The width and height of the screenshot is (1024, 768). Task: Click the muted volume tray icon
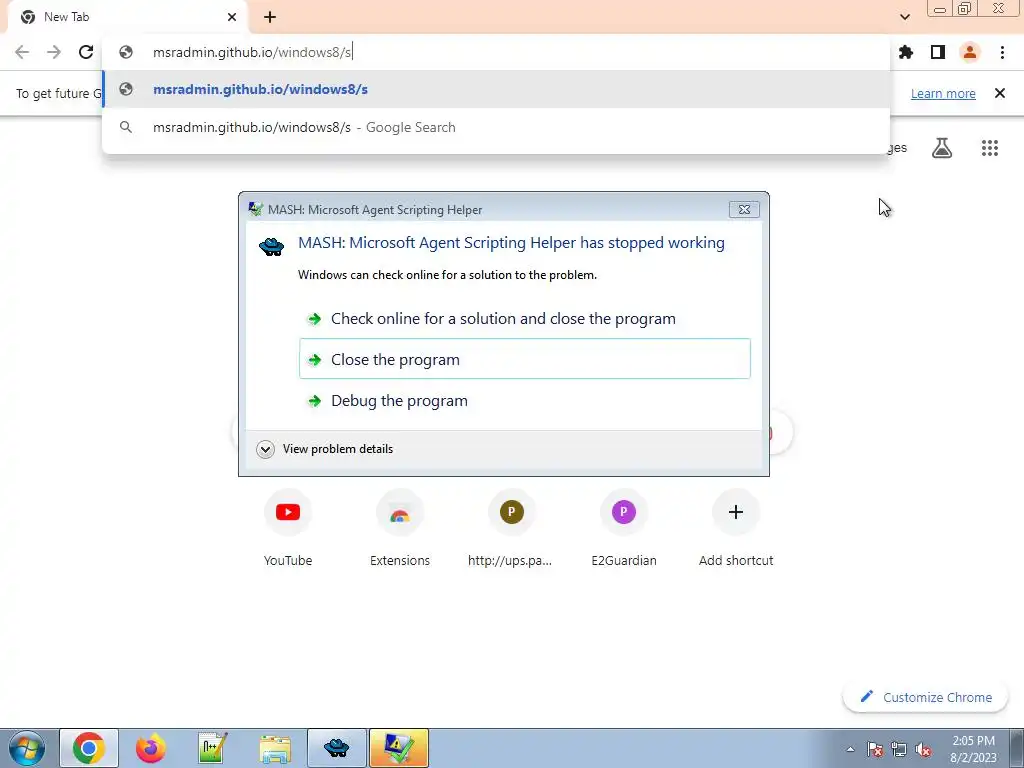(x=923, y=749)
